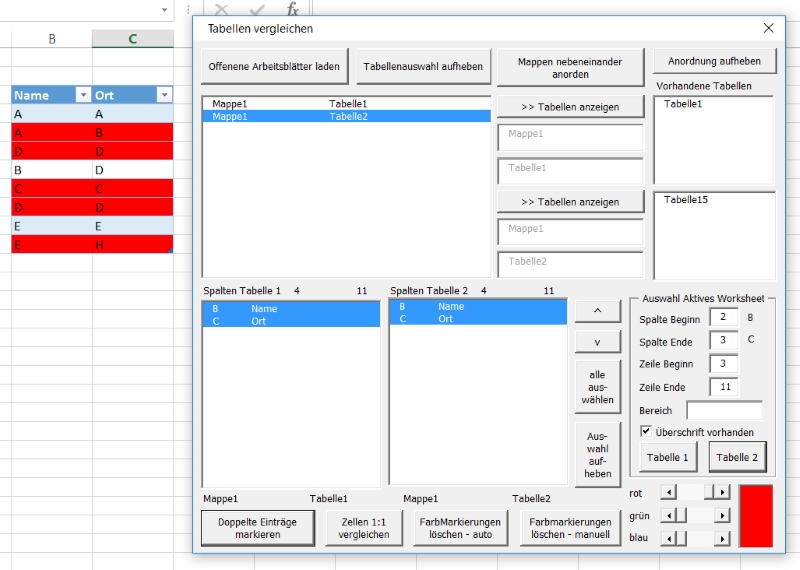Select column C header in spreadsheet
Viewport: 800px width, 570px height.
pos(132,39)
